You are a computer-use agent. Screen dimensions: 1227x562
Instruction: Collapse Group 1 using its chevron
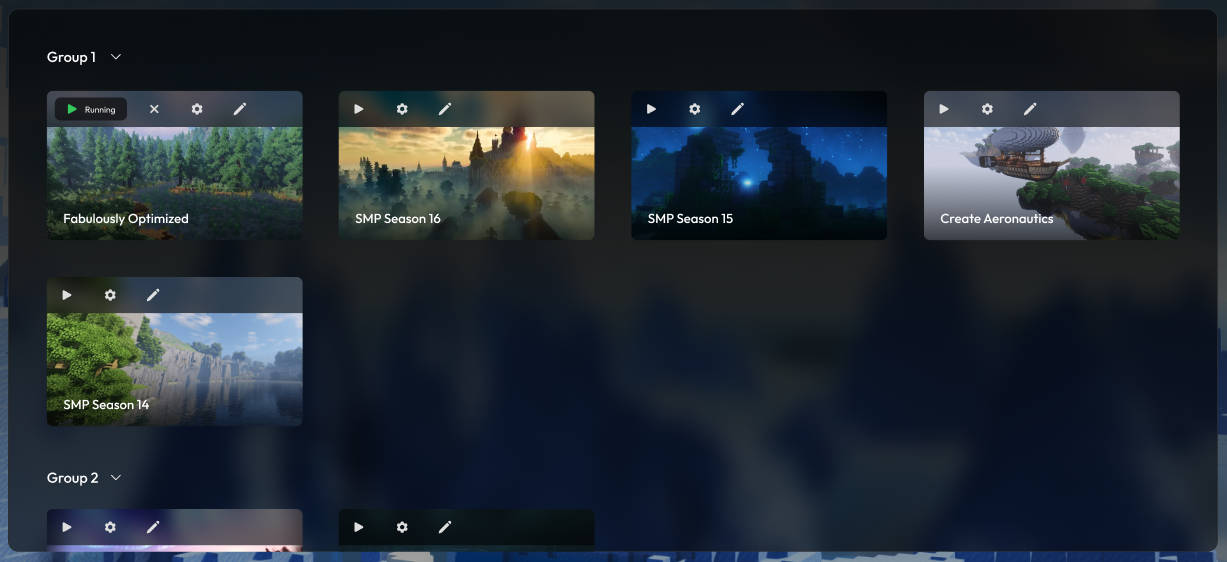(116, 57)
